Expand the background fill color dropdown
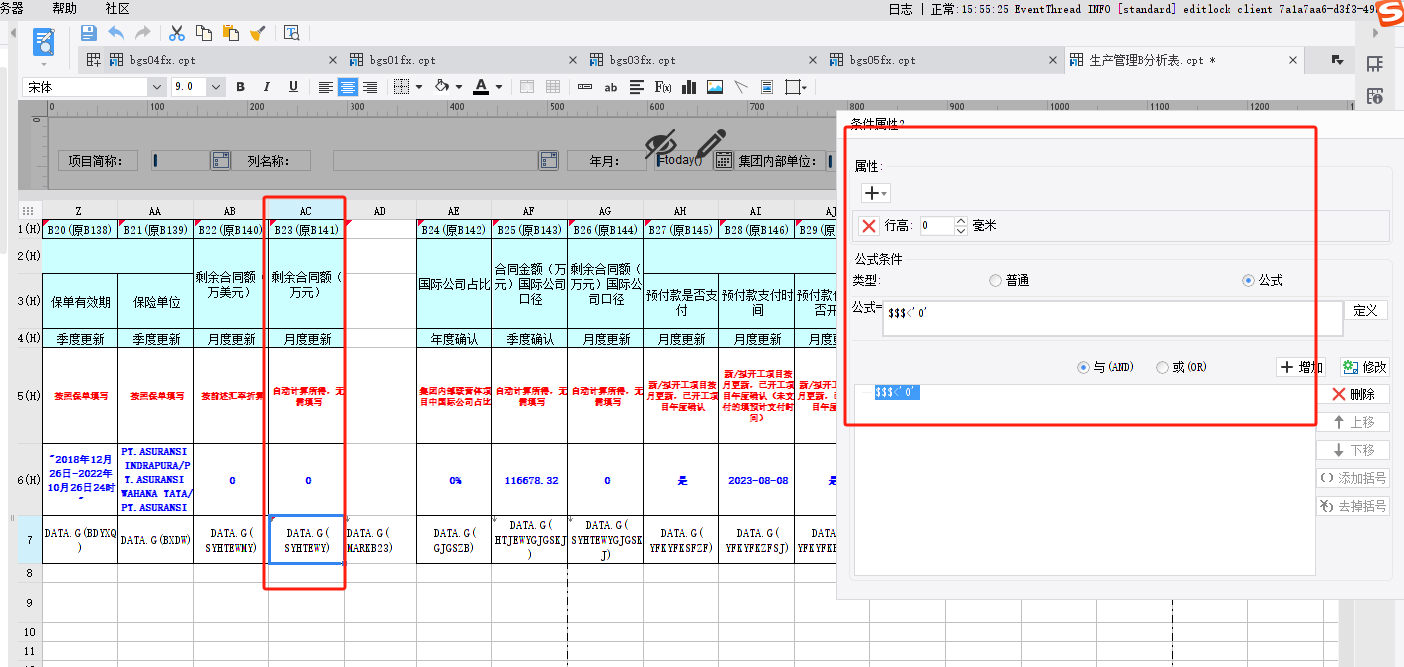 pos(458,87)
